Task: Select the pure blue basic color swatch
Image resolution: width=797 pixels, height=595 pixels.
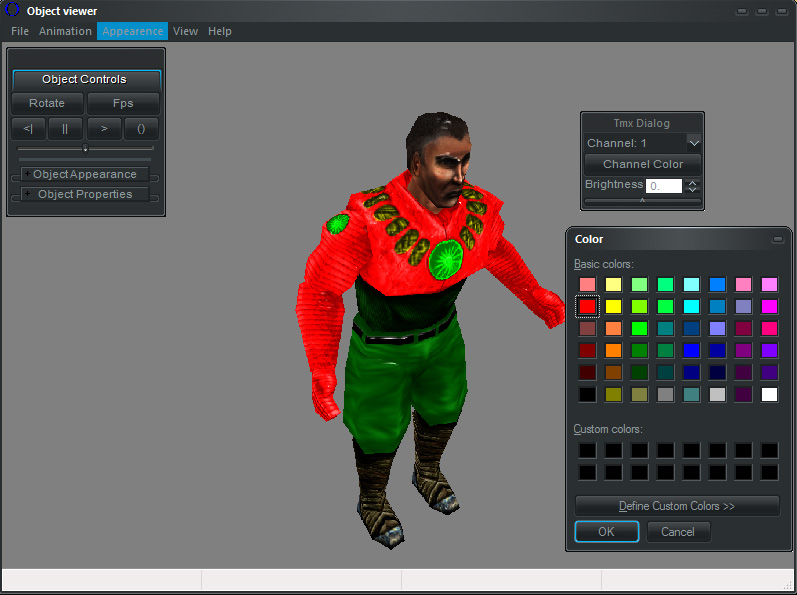Action: click(691, 350)
